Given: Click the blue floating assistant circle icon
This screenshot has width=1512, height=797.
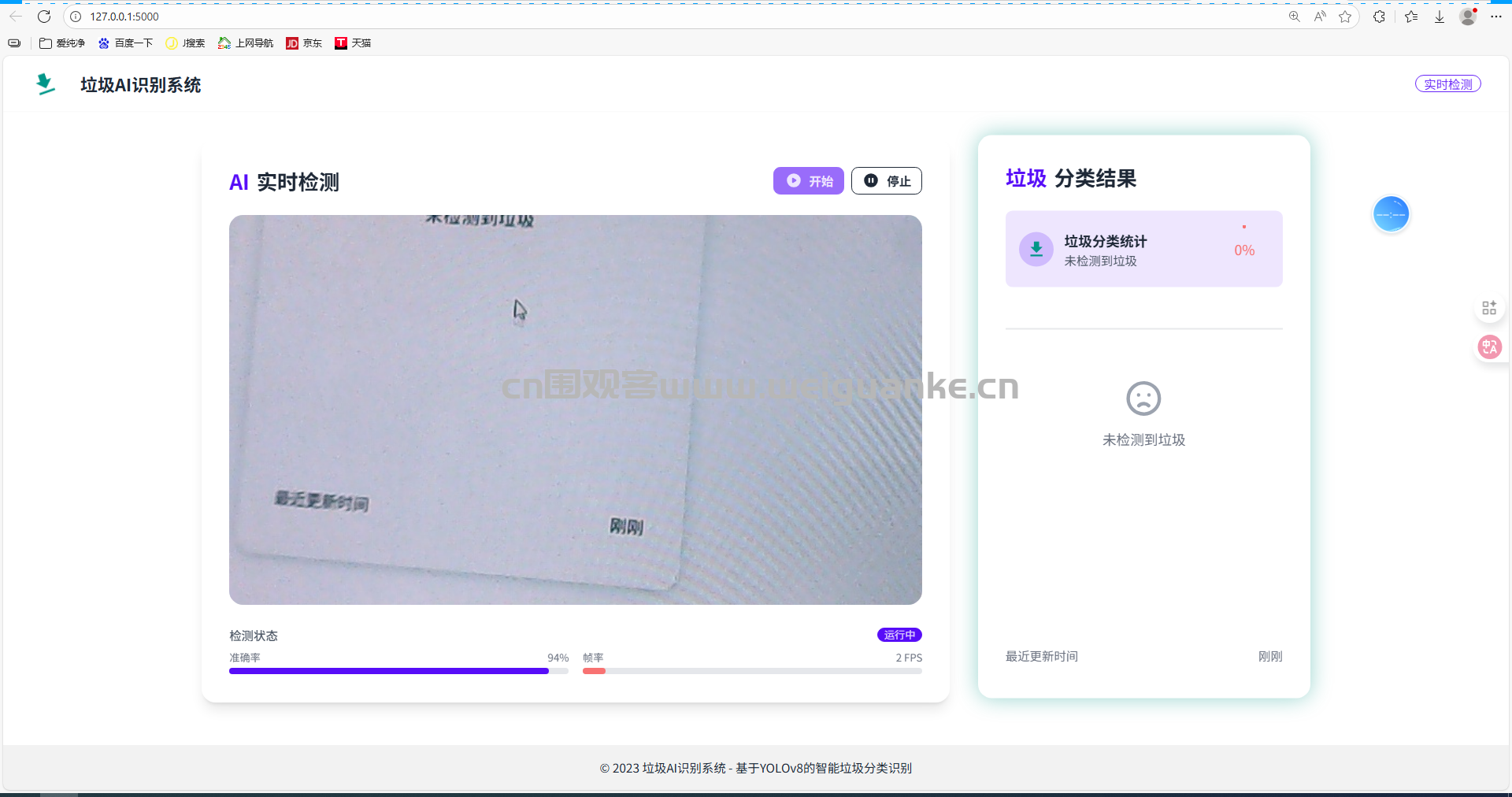Looking at the screenshot, I should [x=1390, y=214].
